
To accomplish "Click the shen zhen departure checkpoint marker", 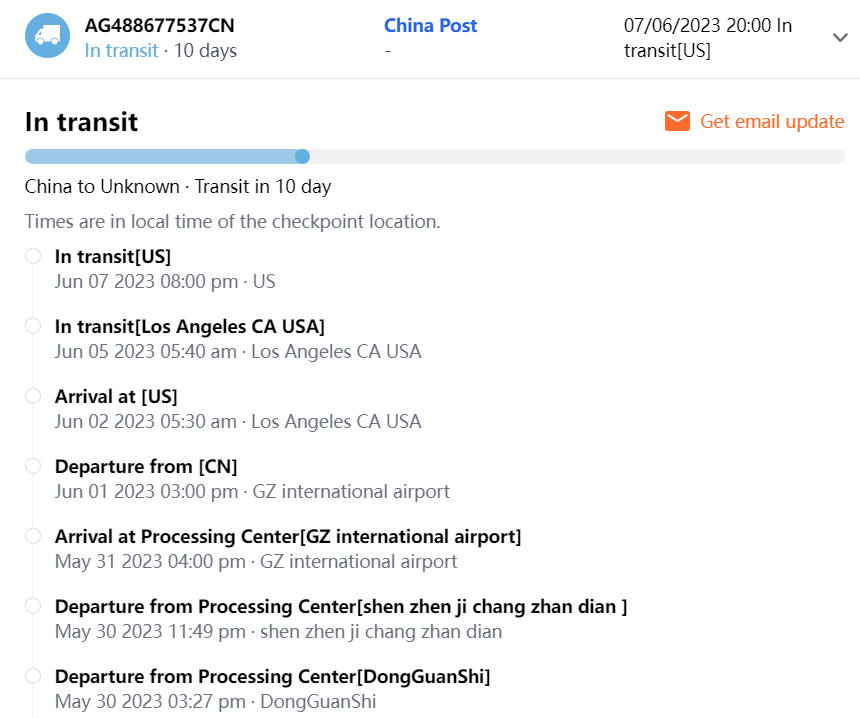I will [33, 606].
